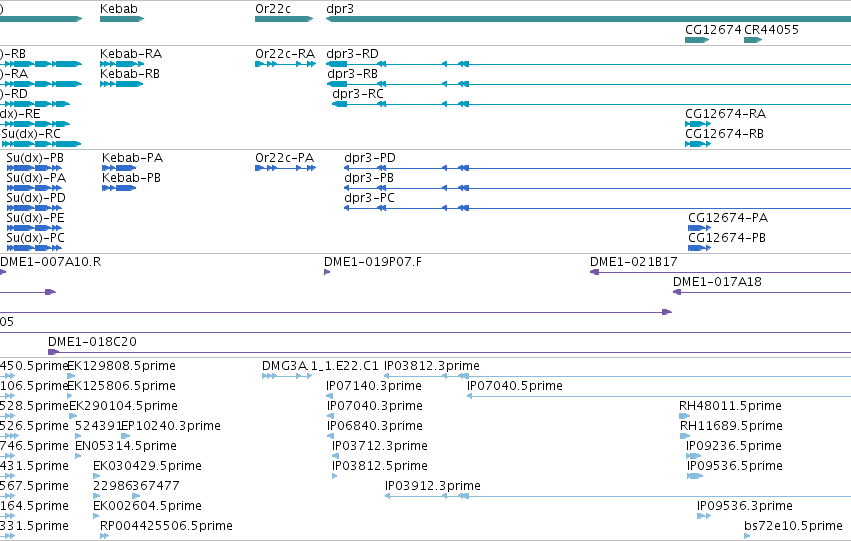Screen dimensions: 851x541
Task: Select EST EK002604.5prime
Action: click(x=97, y=517)
